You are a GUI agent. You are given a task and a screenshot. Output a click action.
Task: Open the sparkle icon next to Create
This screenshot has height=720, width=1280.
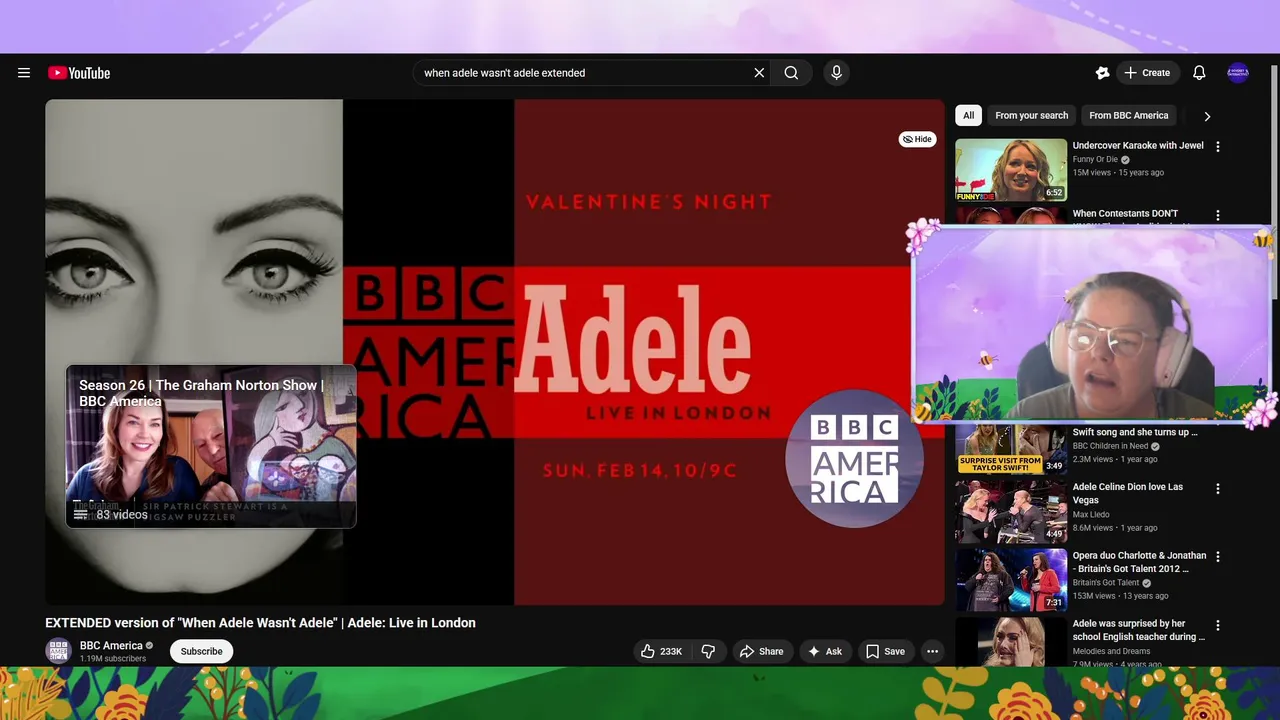(1102, 73)
